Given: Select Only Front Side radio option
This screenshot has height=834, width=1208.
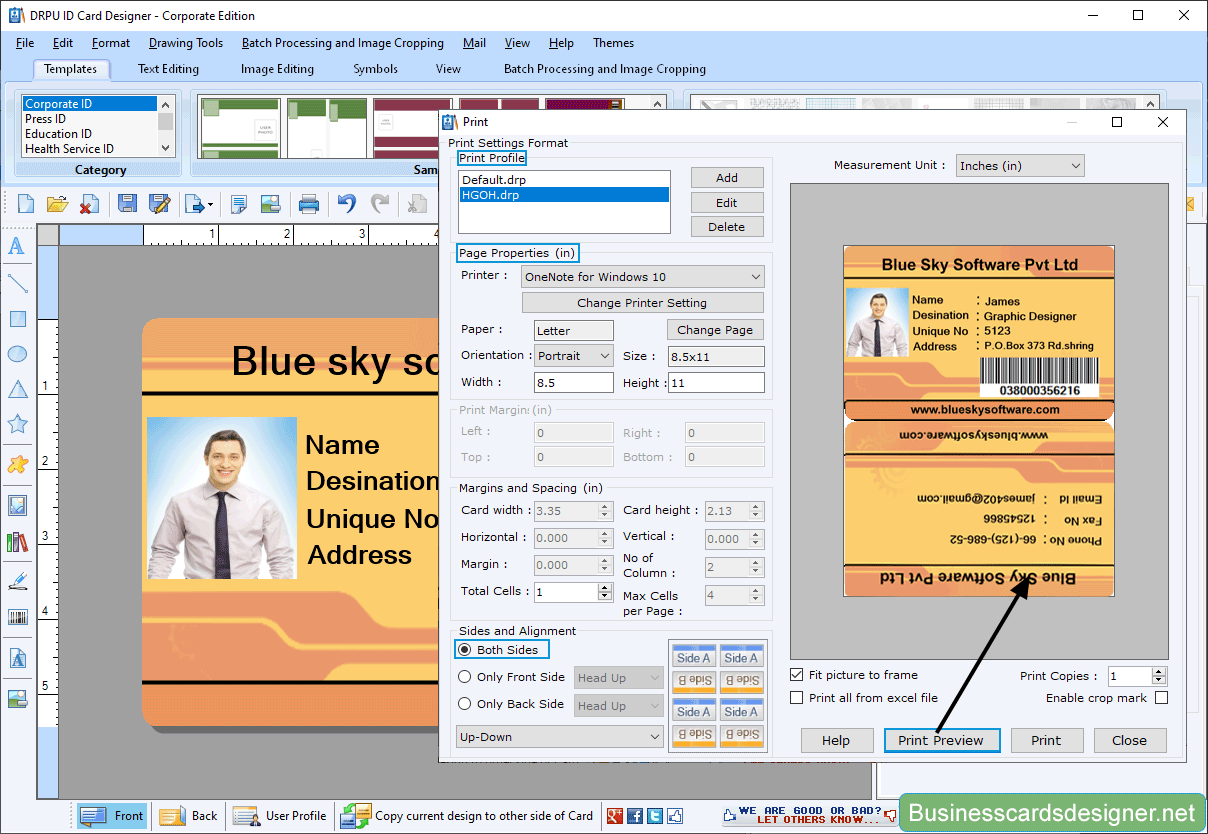Looking at the screenshot, I should click(x=465, y=677).
